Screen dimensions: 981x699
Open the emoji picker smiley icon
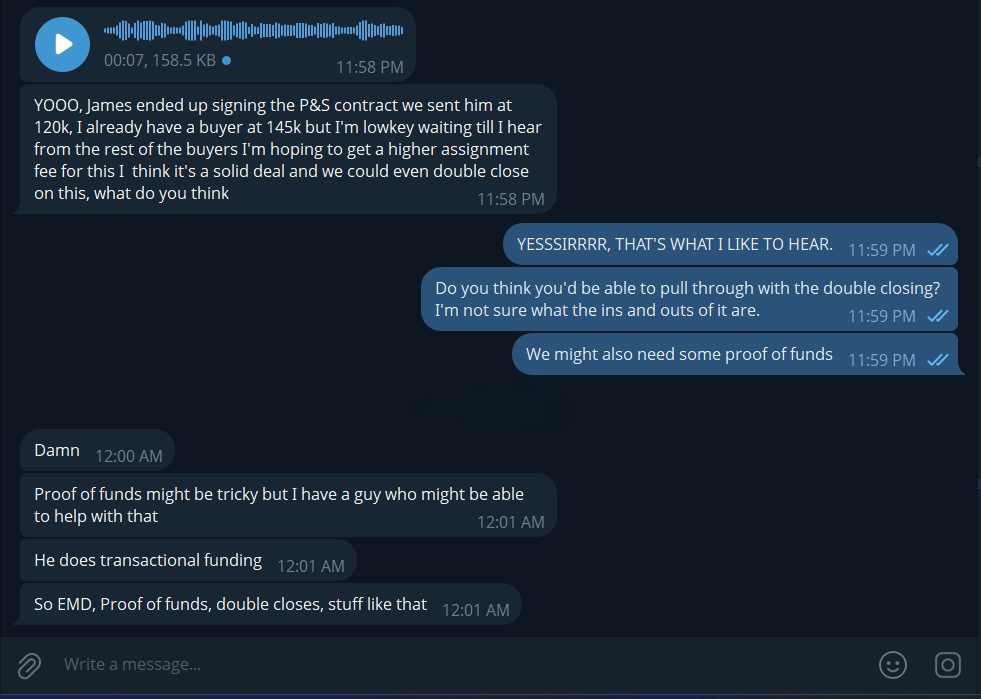(x=893, y=665)
